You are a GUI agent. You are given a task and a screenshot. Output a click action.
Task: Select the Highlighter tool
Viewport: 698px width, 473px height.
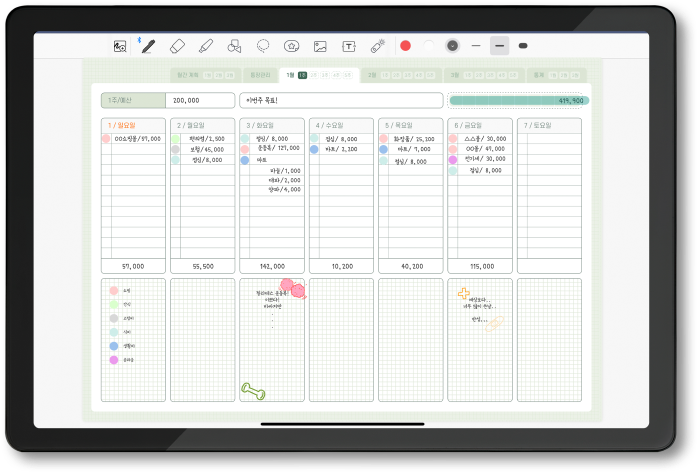pos(206,46)
